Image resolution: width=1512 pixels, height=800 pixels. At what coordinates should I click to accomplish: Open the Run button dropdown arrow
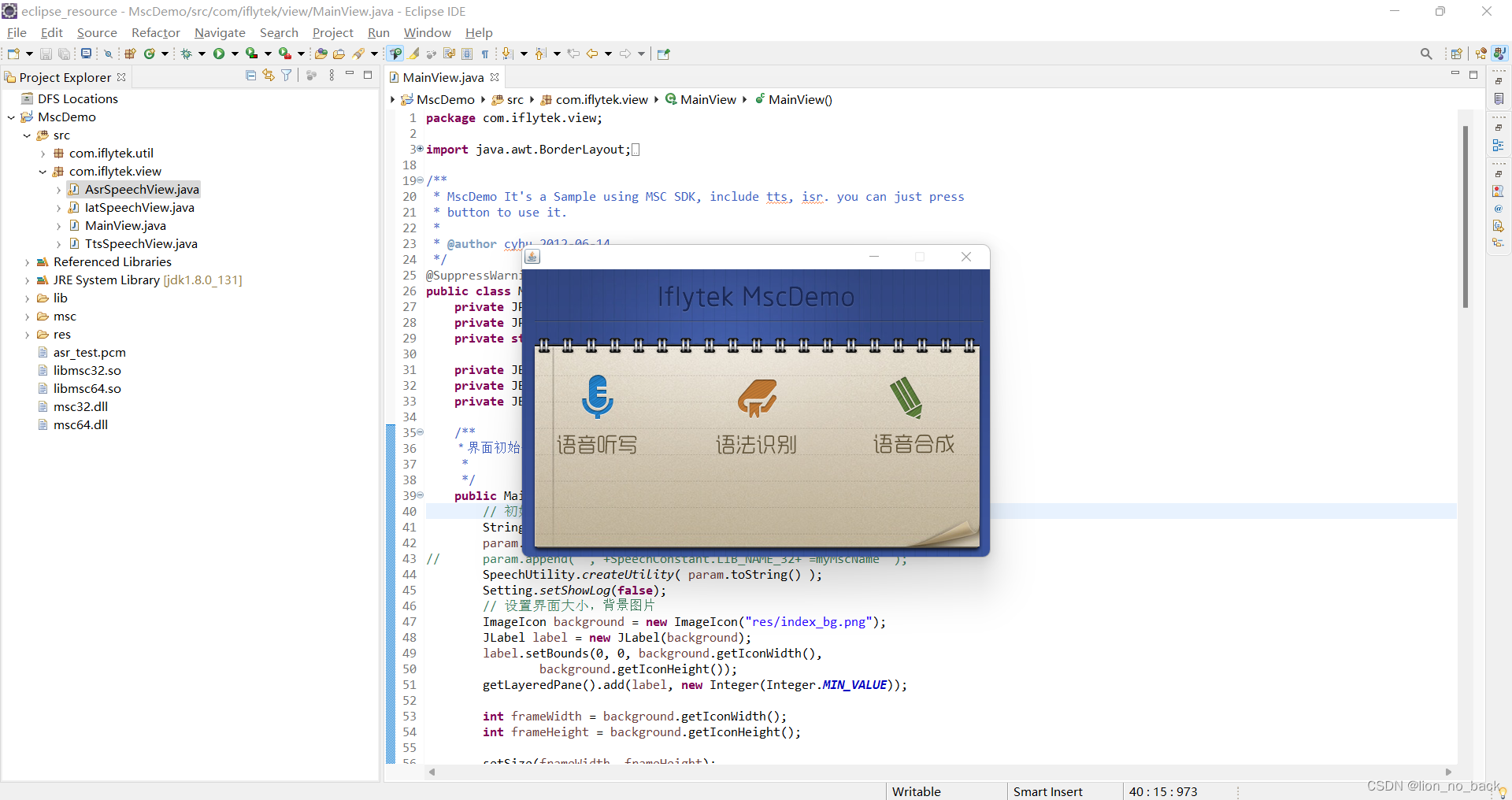pos(235,54)
